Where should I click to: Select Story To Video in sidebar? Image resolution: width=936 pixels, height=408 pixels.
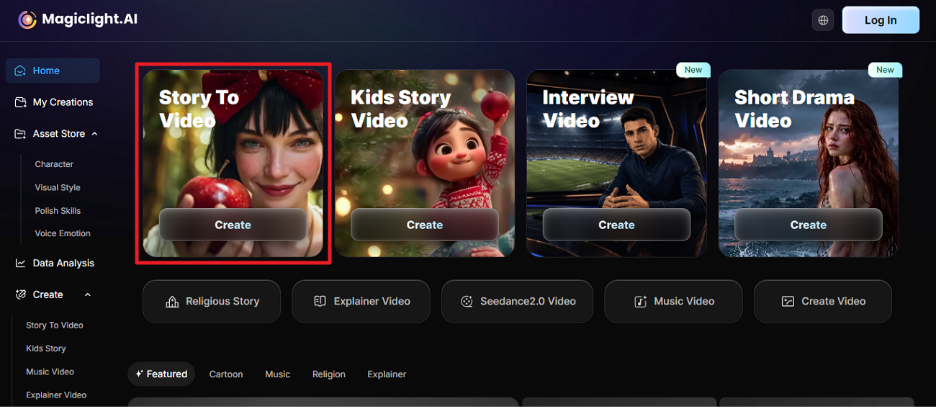tap(55, 326)
